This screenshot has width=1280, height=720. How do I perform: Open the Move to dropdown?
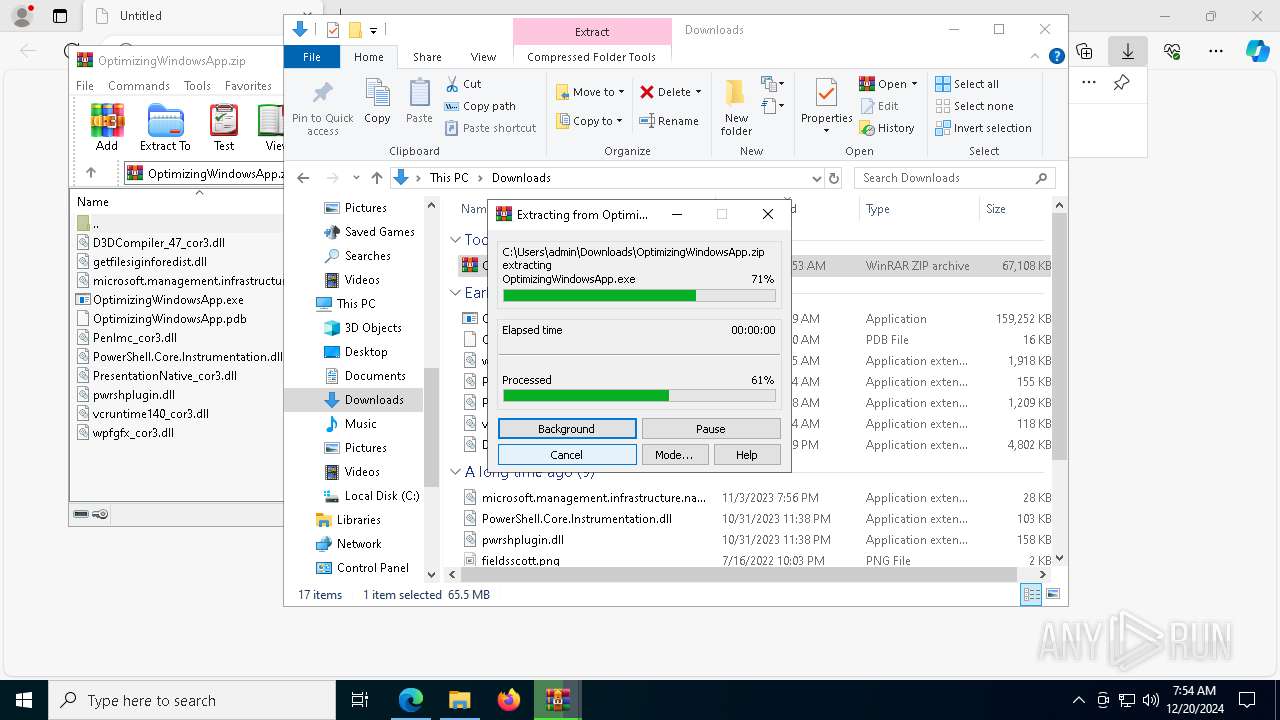tap(590, 92)
